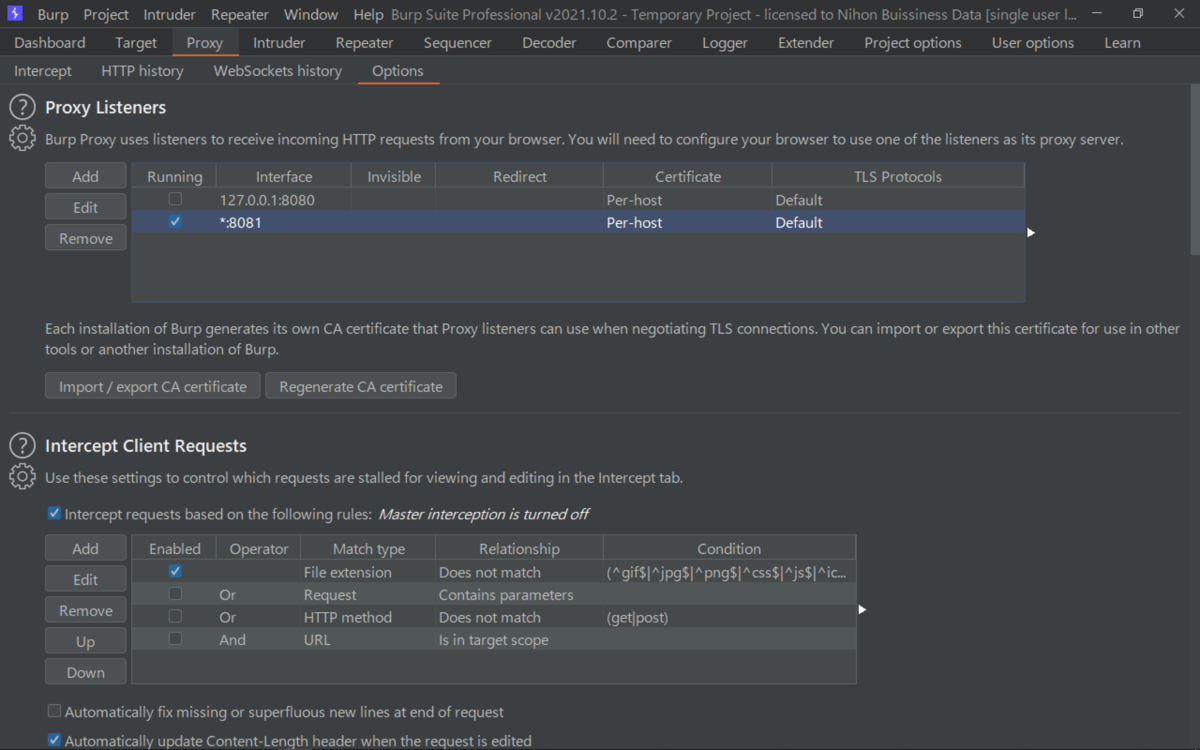Select the Options sub-tab
The image size is (1200, 750).
398,71
